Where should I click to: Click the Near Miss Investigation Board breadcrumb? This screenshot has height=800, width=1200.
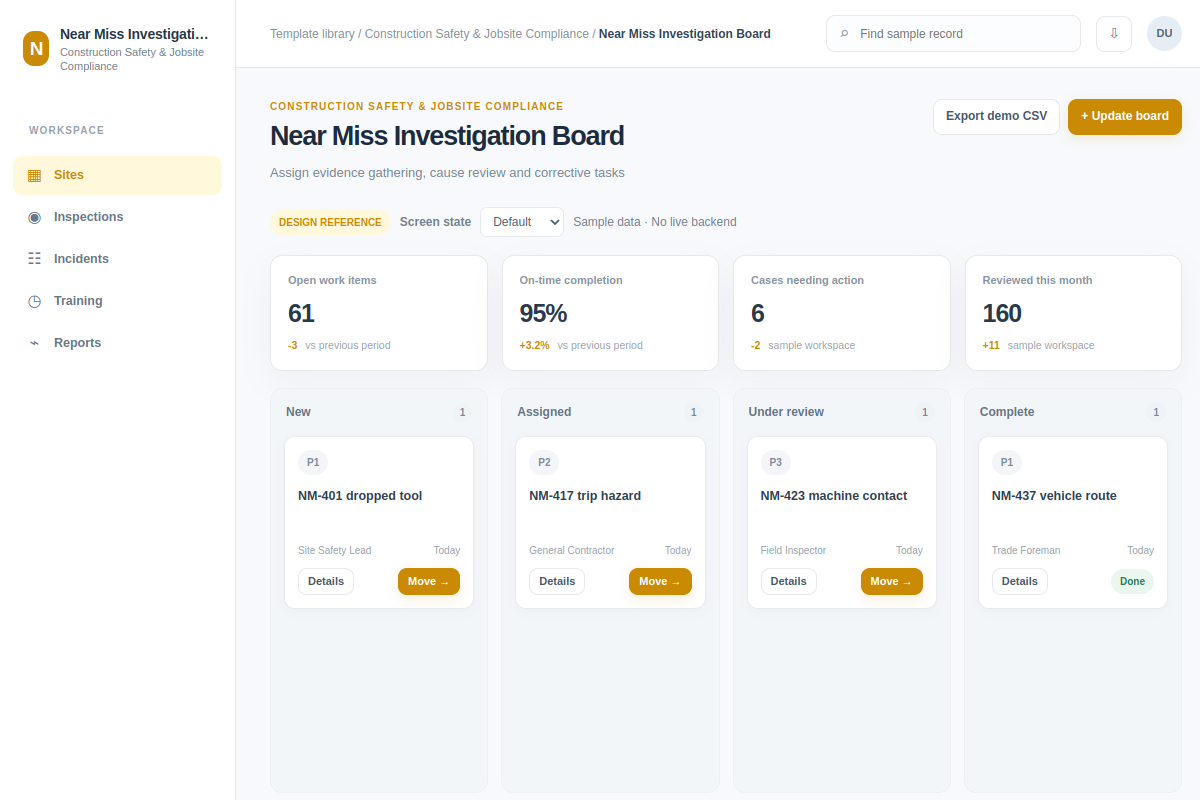(x=685, y=34)
